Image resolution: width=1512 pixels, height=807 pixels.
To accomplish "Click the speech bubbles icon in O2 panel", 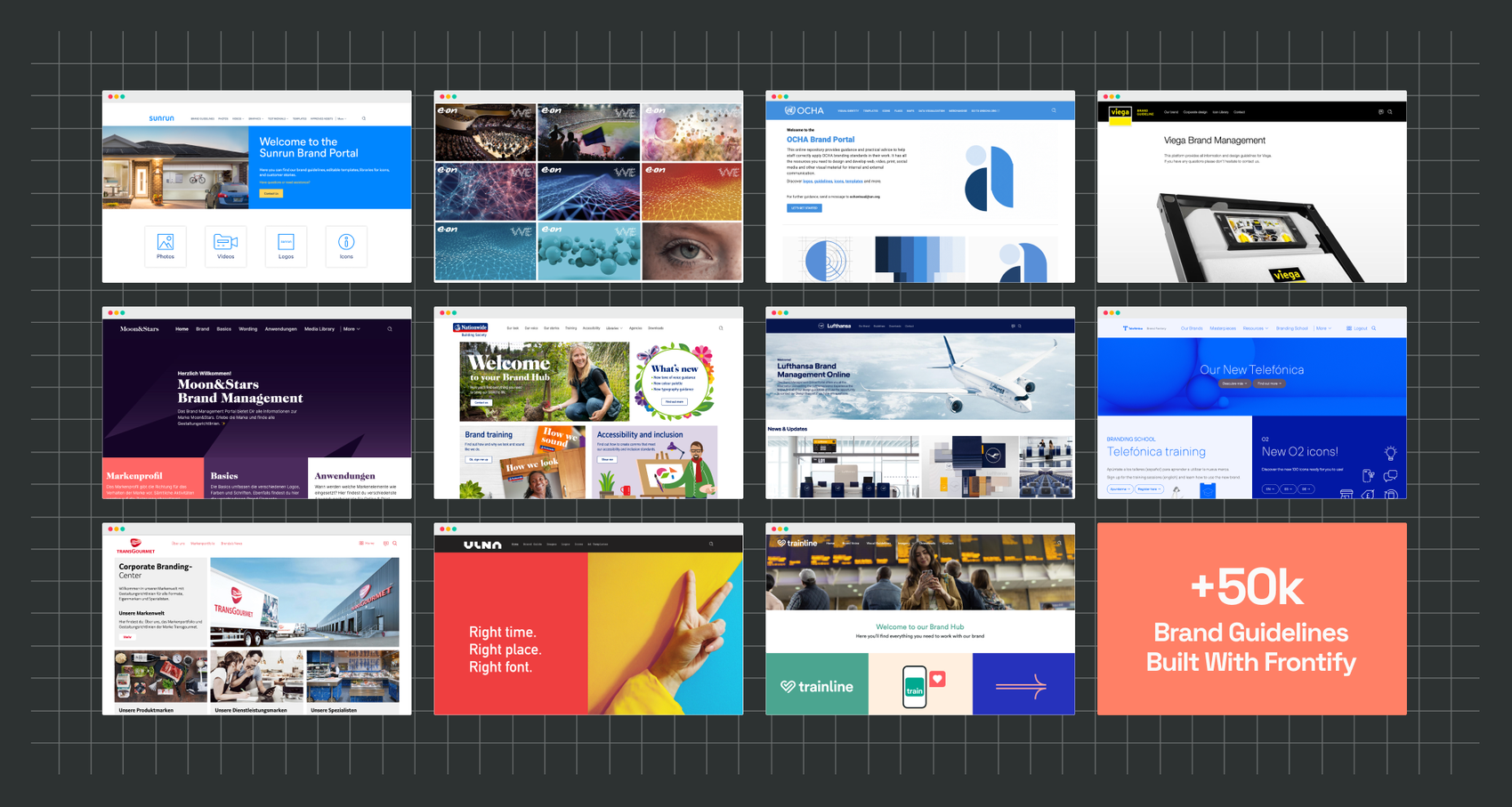I will (1390, 476).
